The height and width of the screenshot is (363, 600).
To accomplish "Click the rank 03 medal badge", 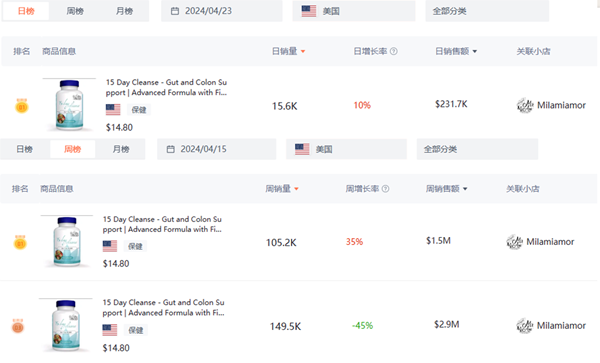I will (18, 326).
